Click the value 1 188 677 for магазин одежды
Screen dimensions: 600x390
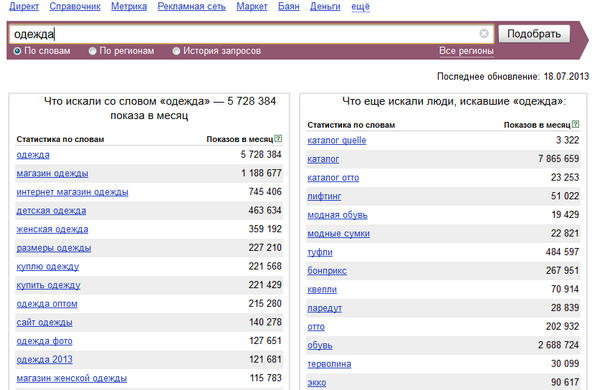coord(261,173)
